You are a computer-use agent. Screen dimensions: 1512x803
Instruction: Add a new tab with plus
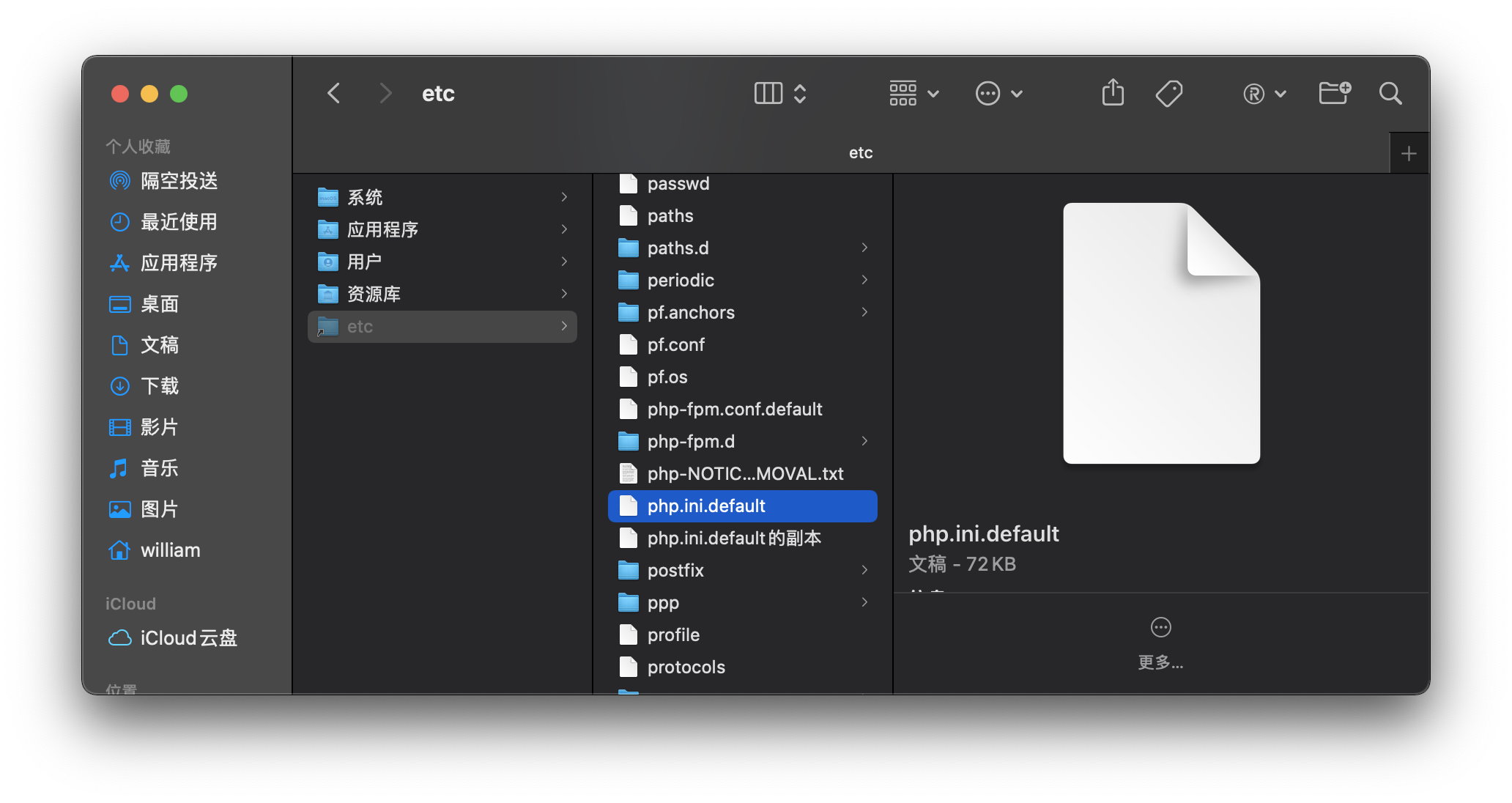pos(1409,153)
